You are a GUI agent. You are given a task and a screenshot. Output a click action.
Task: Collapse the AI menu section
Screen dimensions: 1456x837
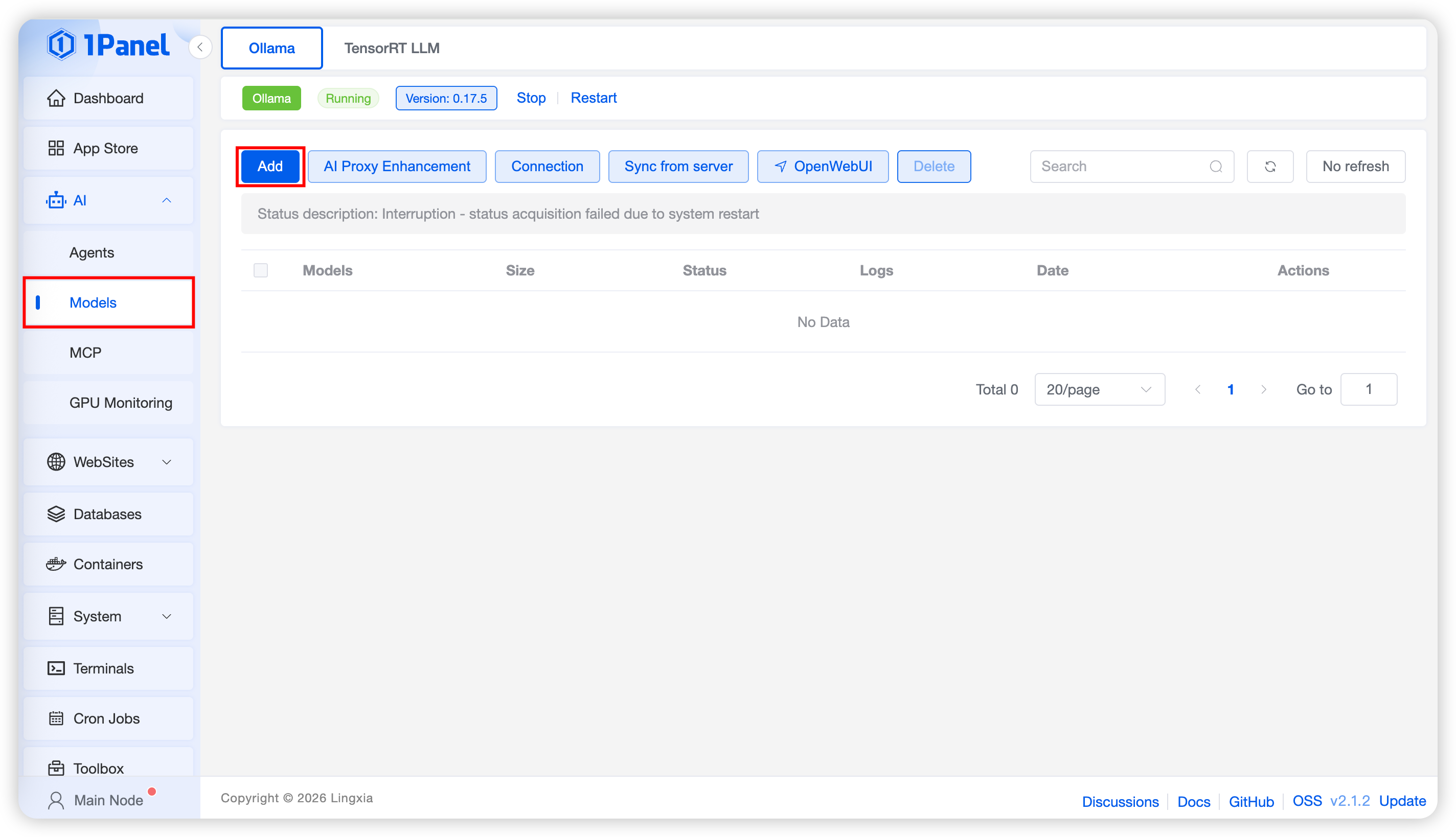click(167, 201)
